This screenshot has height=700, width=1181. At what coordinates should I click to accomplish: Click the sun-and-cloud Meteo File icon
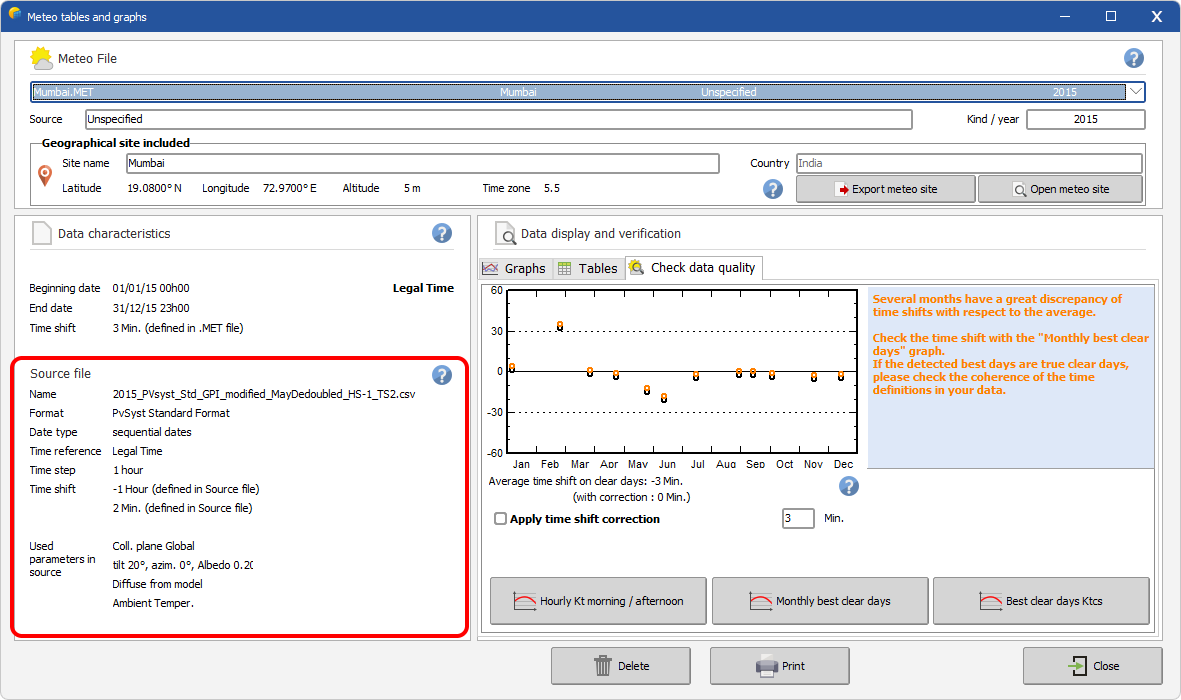point(41,58)
